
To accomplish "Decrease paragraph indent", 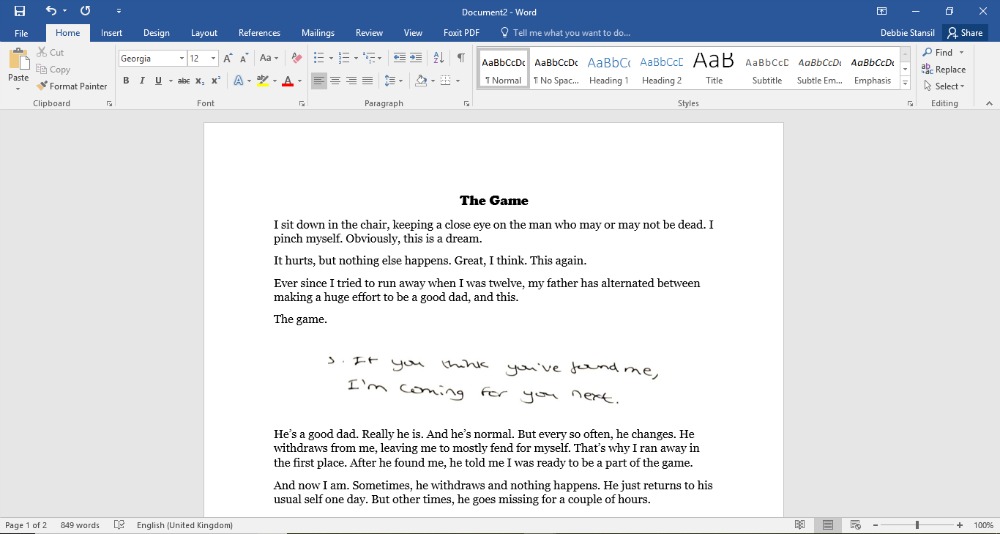I will (399, 58).
